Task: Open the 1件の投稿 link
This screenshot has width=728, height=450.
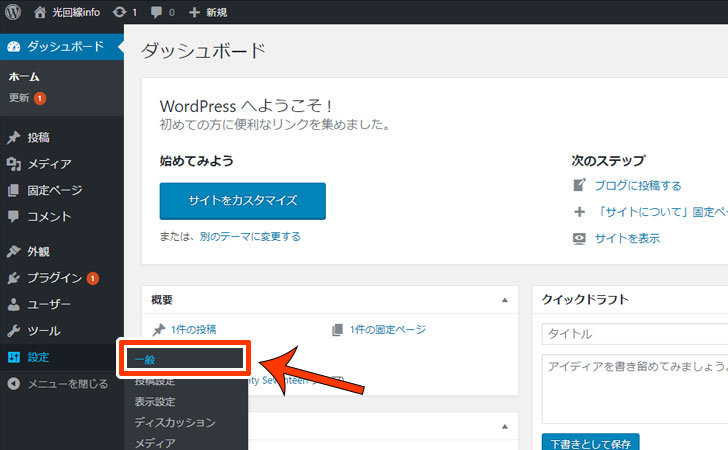Action: pos(193,330)
